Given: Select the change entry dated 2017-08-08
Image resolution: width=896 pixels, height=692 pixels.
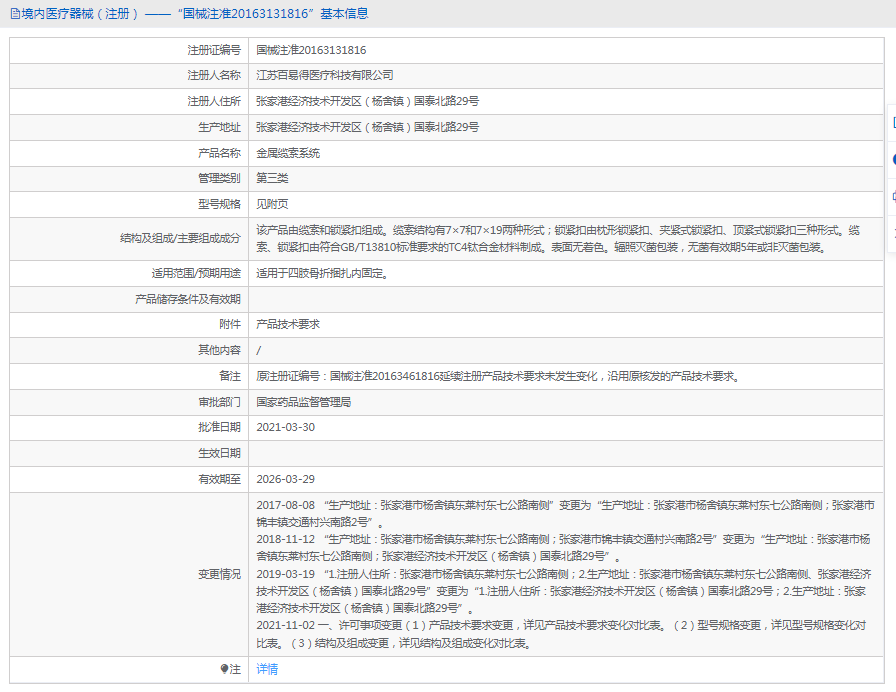Looking at the screenshot, I should click(565, 514).
